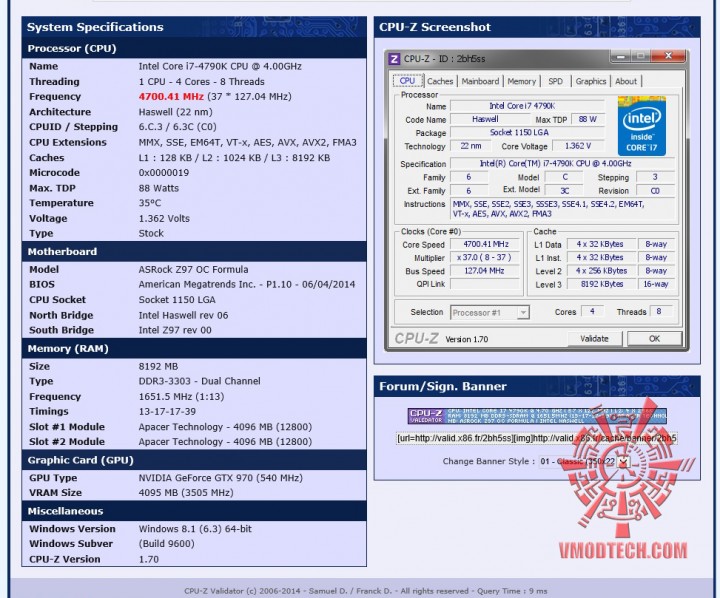Viewport: 720px width, 598px height.
Task: Click the Intel Inside Core i7 logo
Action: [x=641, y=126]
